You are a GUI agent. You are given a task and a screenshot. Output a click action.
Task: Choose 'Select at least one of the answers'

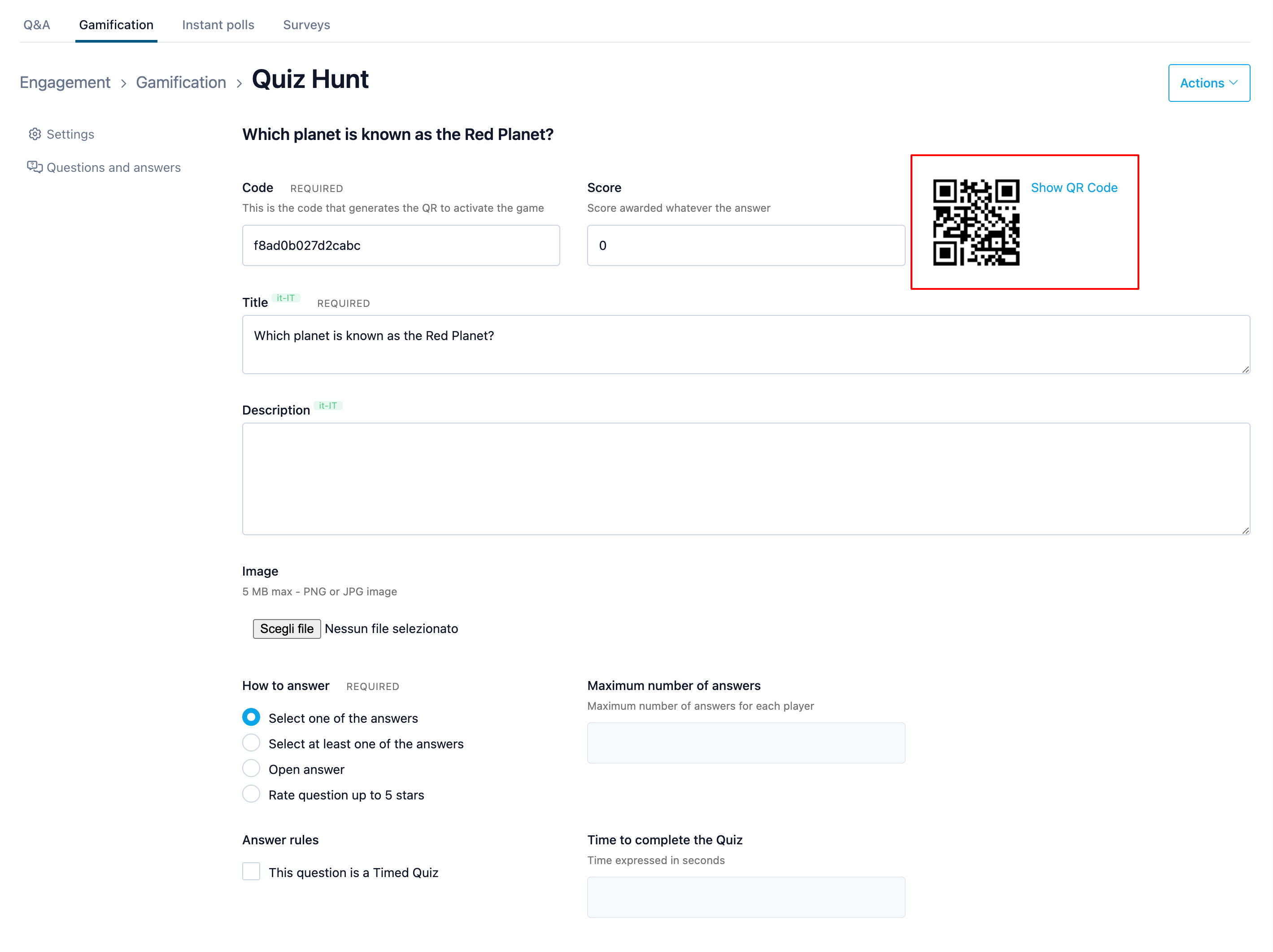tap(251, 743)
